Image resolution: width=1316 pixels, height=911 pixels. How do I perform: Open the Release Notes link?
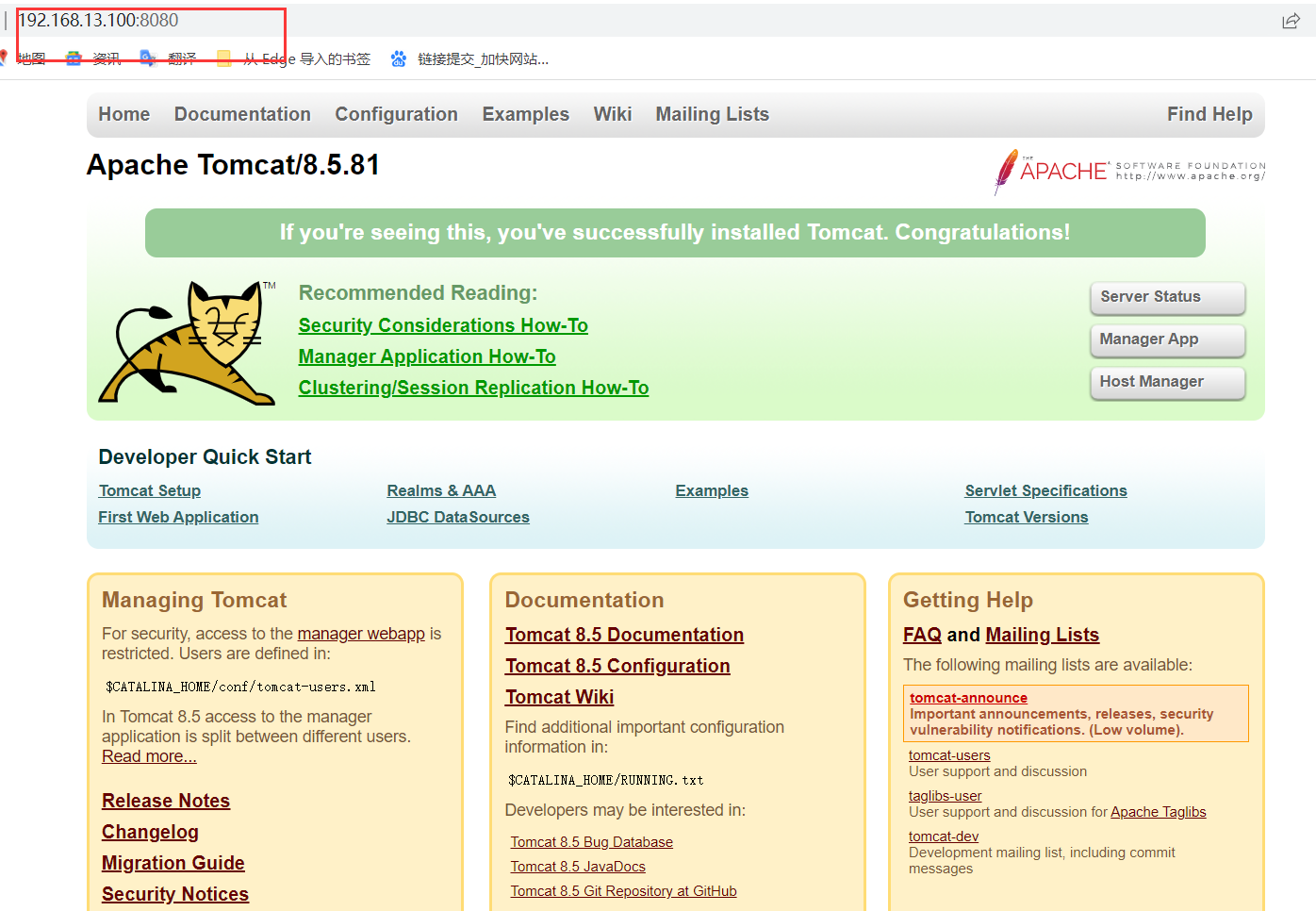click(x=166, y=801)
